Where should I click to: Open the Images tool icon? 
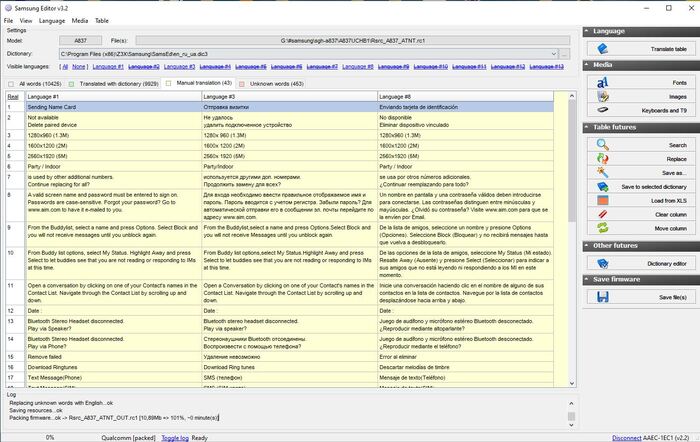tap(603, 96)
